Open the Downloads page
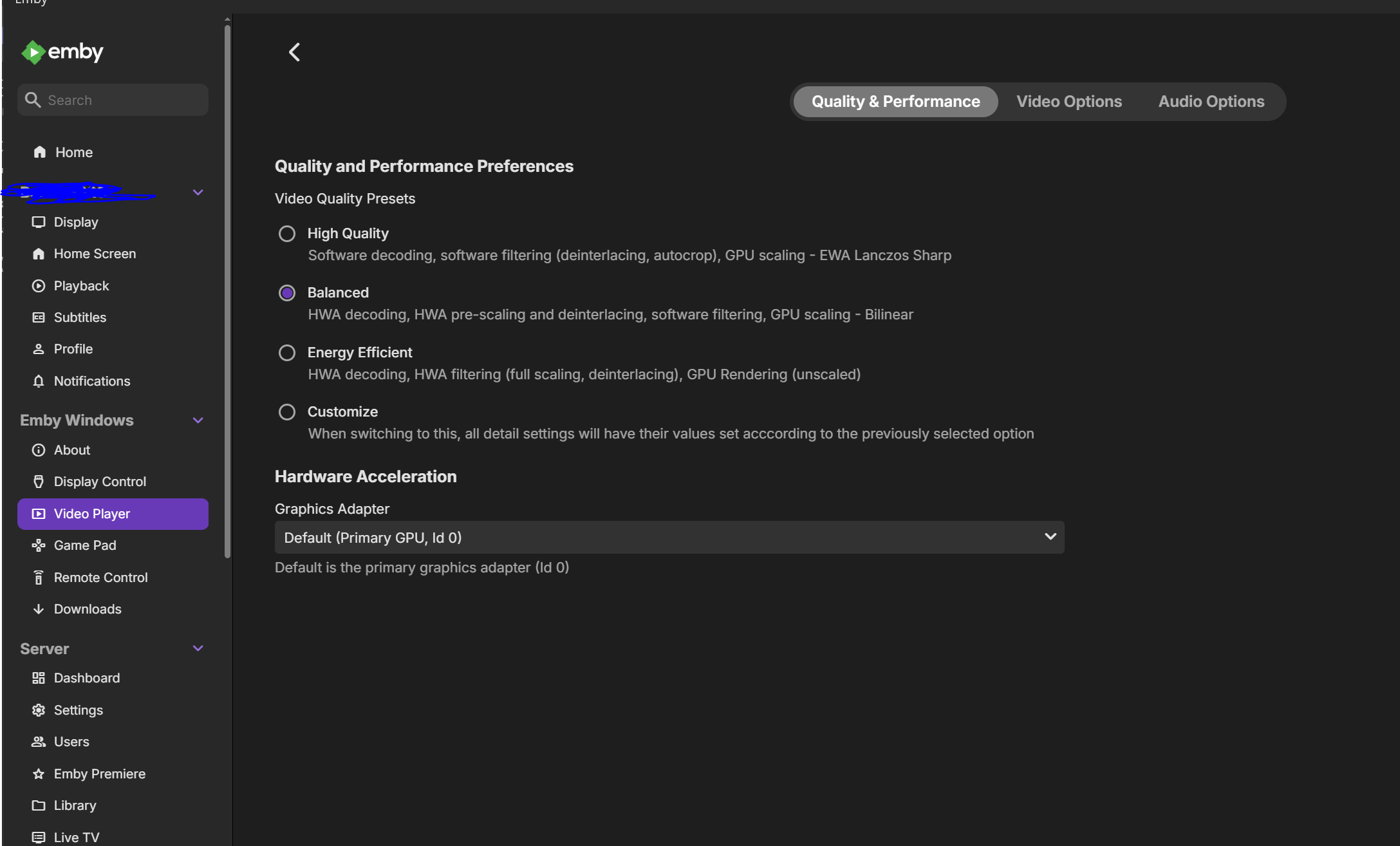This screenshot has height=846, width=1400. 88,609
